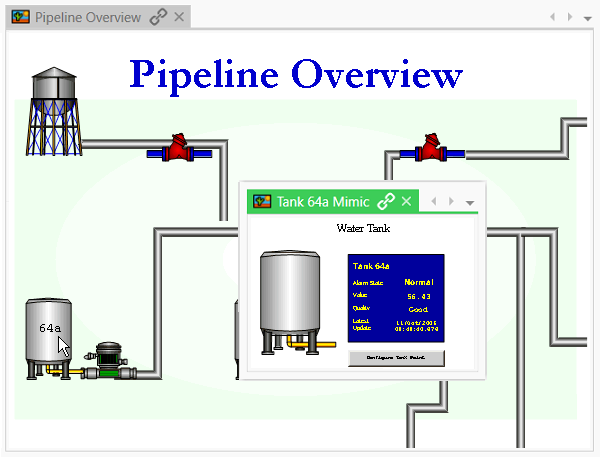Close the Tank 64a Mimic tab
The image size is (600, 457).
point(407,201)
